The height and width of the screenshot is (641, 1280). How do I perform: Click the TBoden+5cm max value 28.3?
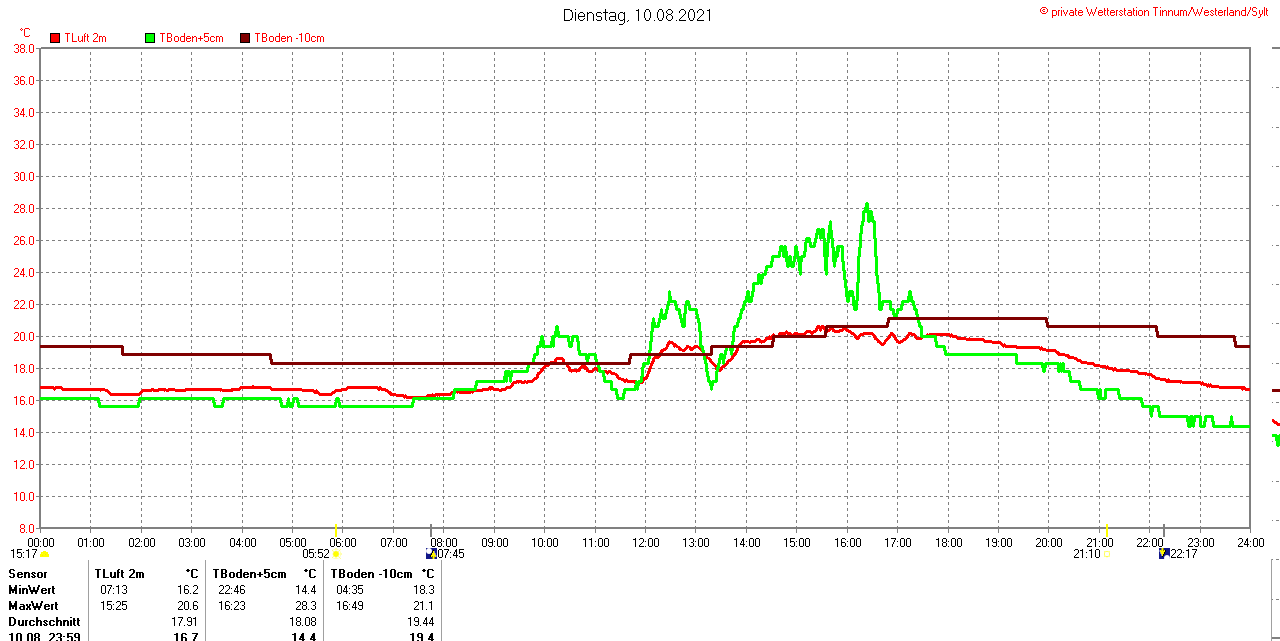click(305, 606)
